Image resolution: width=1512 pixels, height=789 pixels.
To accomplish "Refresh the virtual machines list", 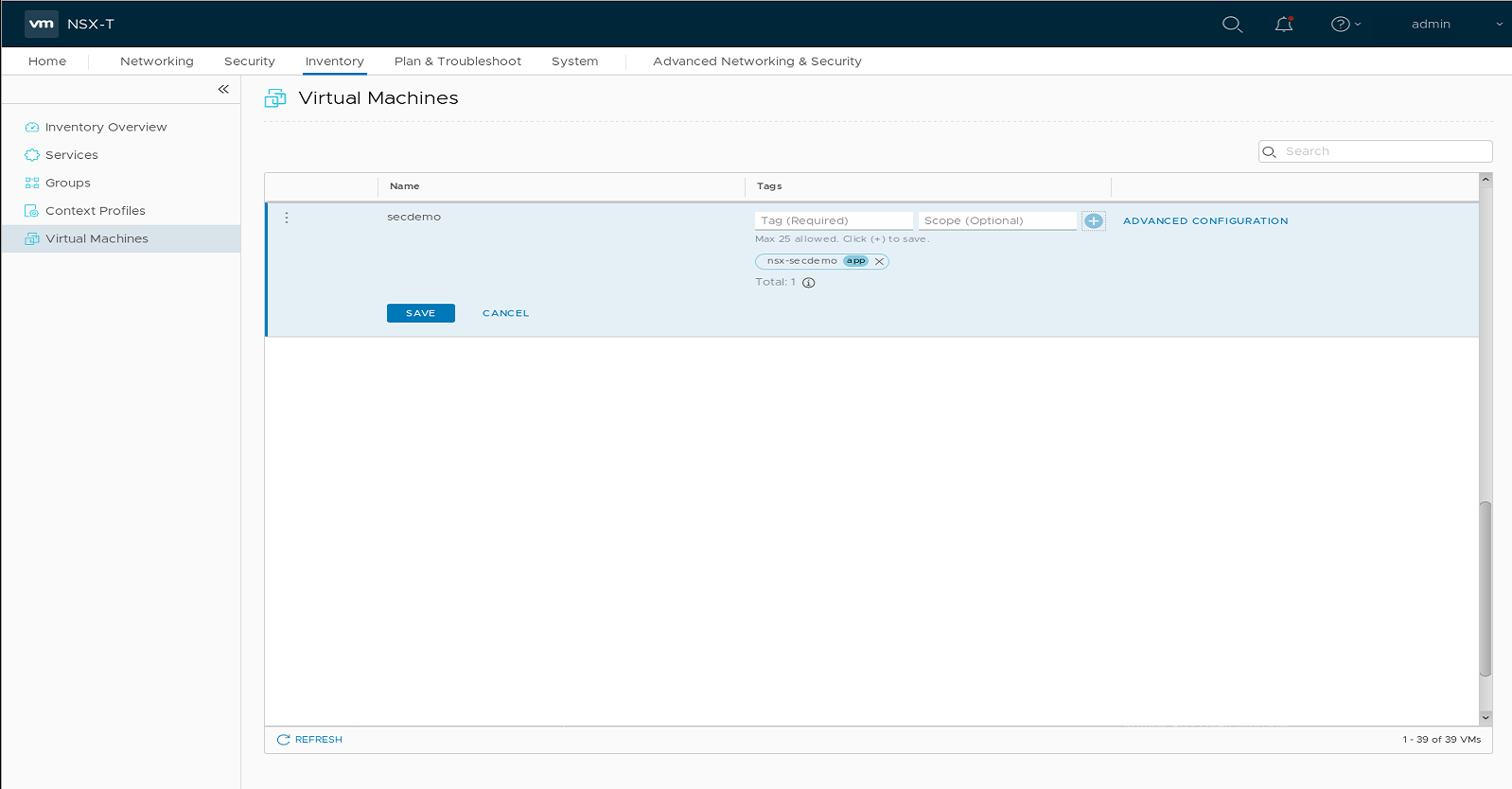I will pyautogui.click(x=309, y=740).
